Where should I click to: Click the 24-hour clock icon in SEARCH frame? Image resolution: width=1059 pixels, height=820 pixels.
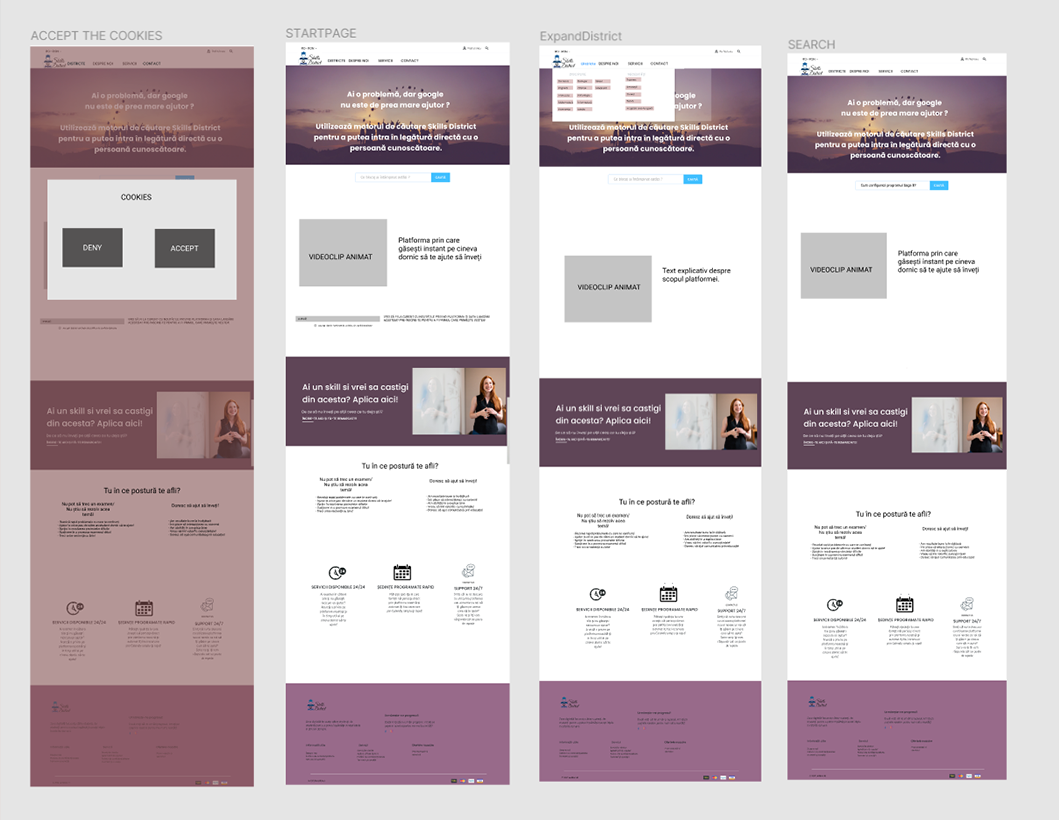coord(834,604)
